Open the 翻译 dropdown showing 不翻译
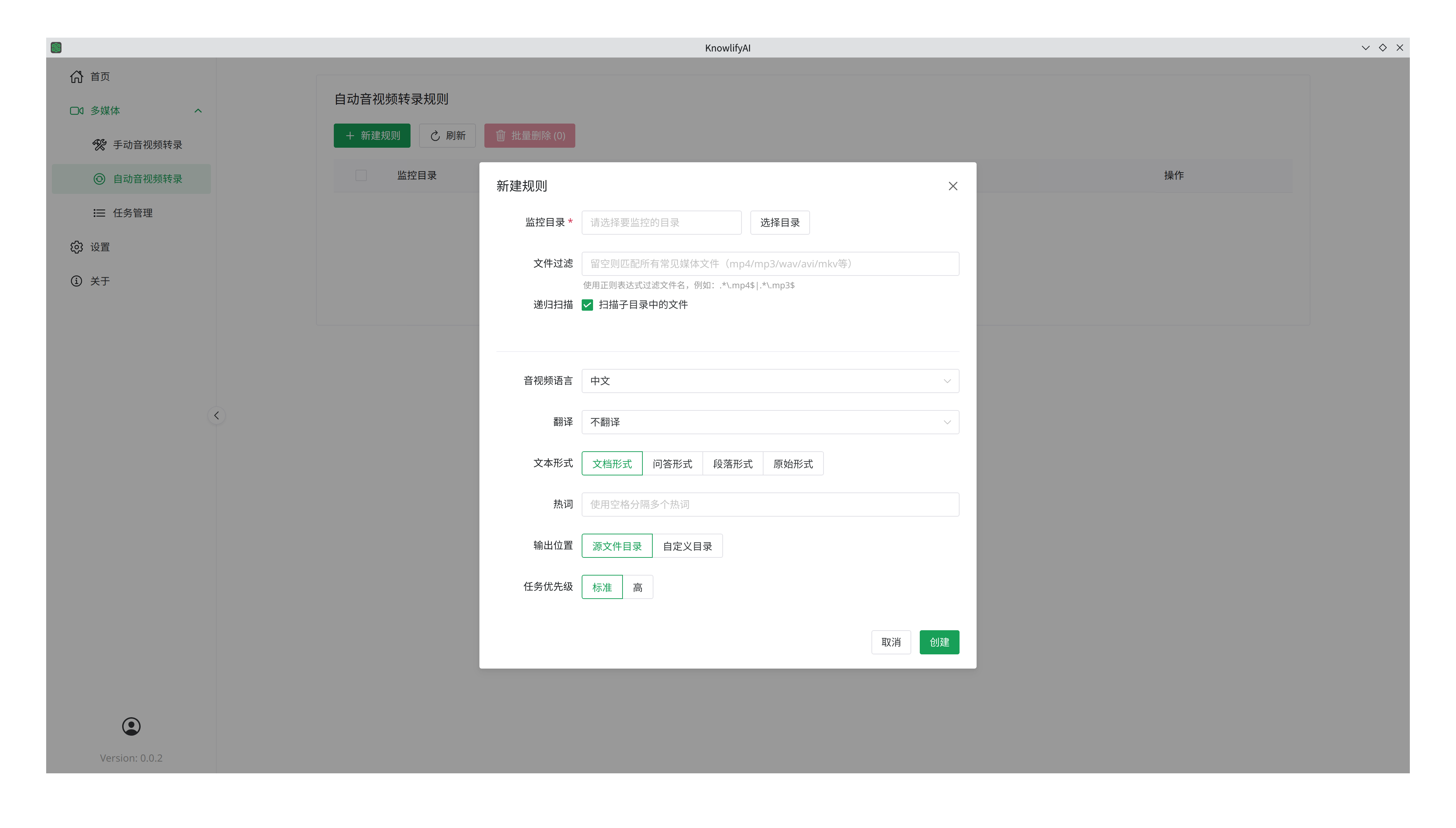The width and height of the screenshot is (1456, 828). click(x=770, y=422)
